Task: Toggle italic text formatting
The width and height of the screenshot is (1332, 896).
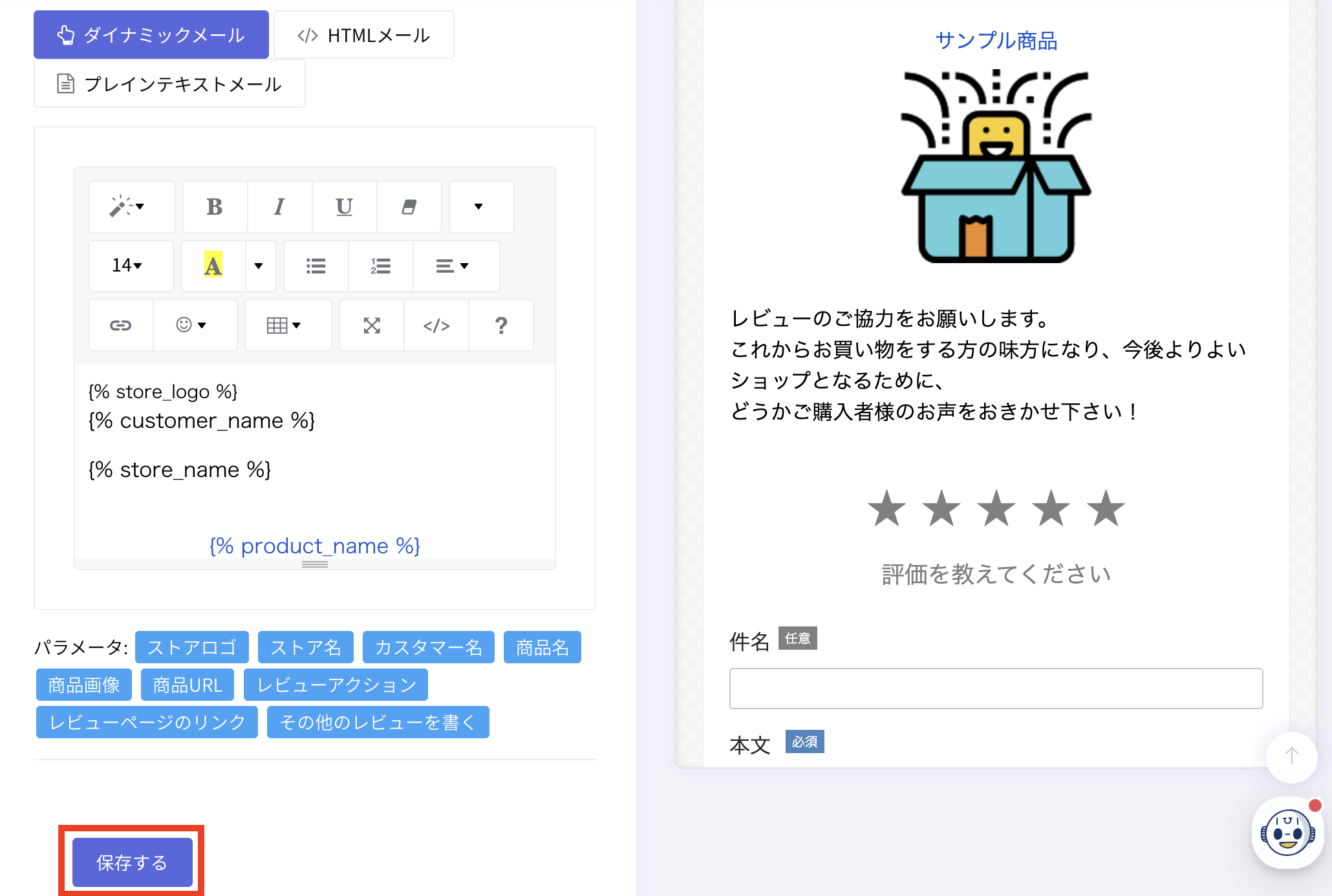Action: click(x=279, y=207)
